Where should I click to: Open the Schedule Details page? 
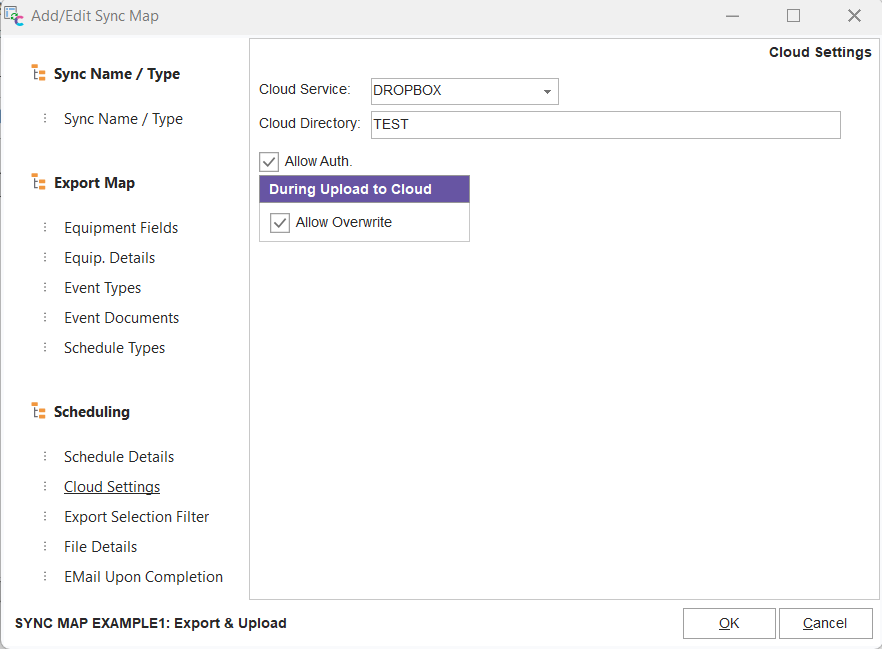[119, 457]
